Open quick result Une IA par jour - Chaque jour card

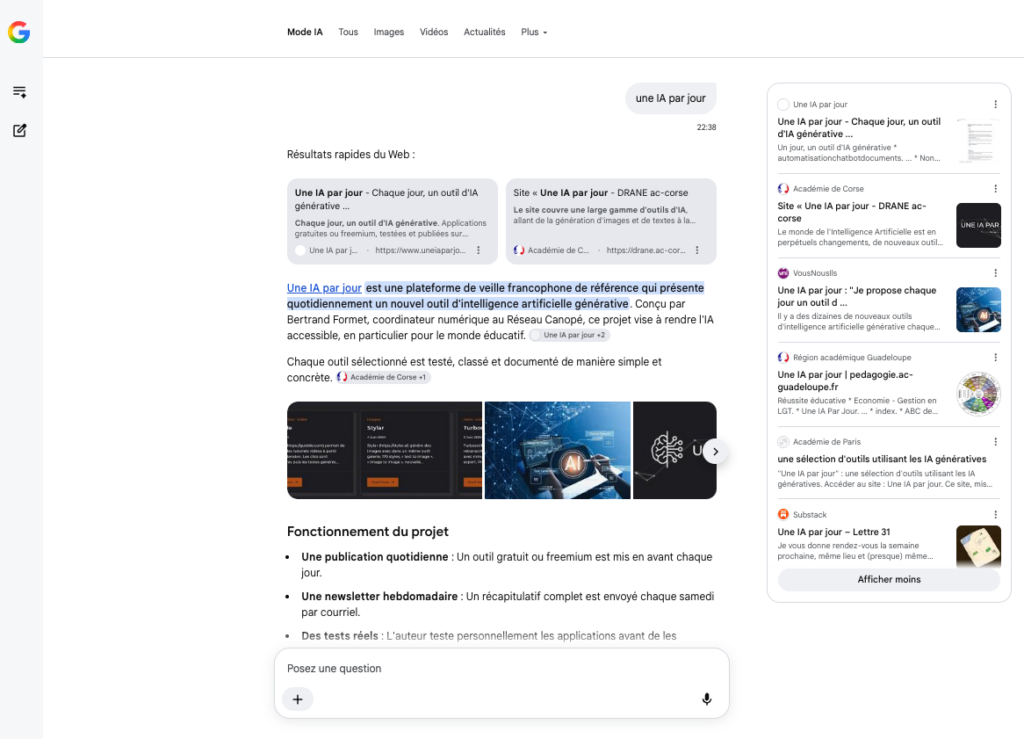pyautogui.click(x=392, y=221)
